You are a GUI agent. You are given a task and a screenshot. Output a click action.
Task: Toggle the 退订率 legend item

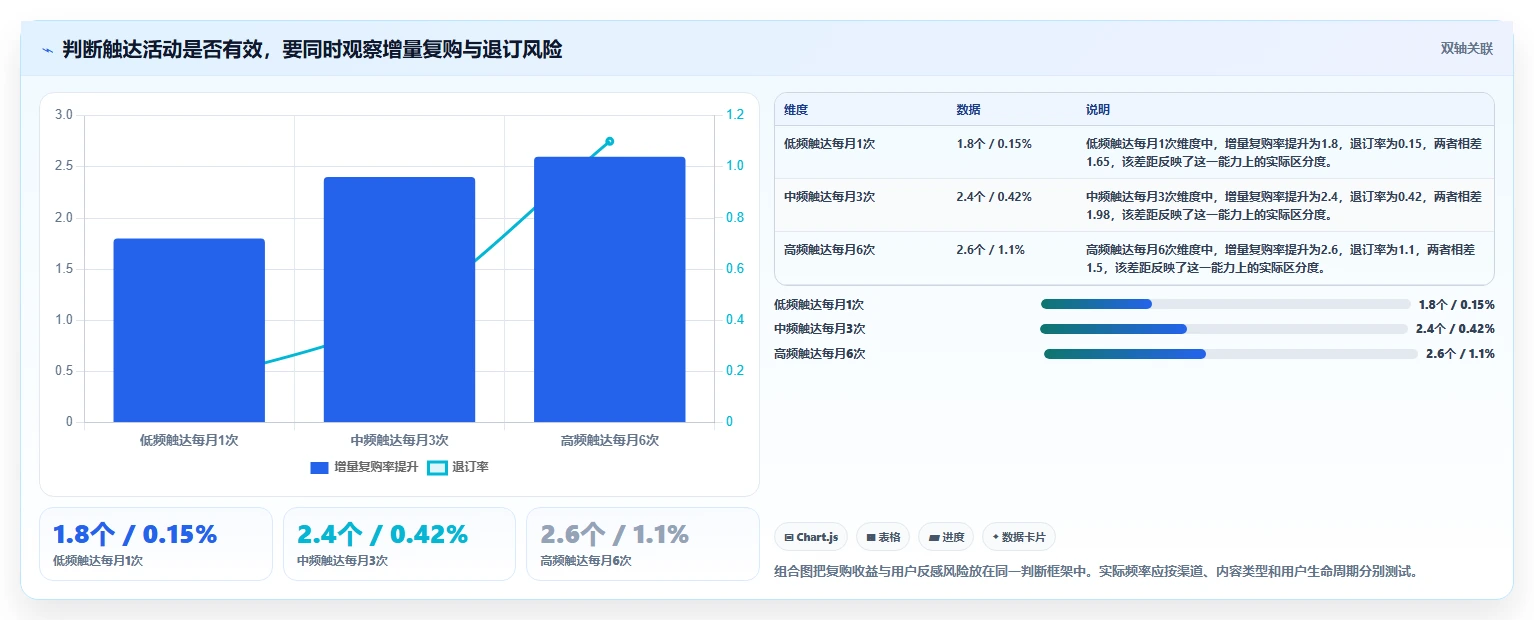pyautogui.click(x=458, y=467)
